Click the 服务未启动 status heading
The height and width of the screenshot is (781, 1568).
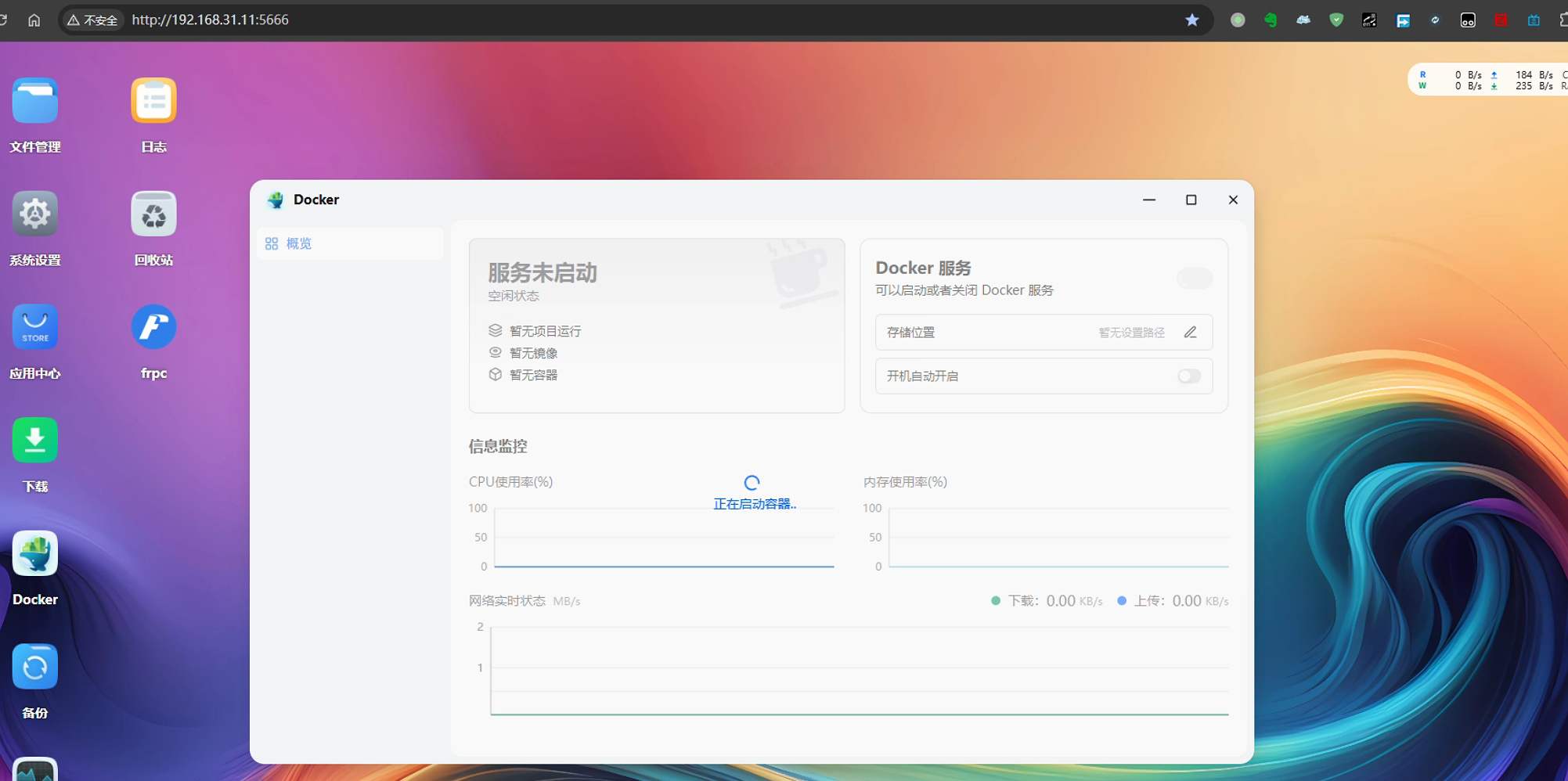[x=542, y=272]
